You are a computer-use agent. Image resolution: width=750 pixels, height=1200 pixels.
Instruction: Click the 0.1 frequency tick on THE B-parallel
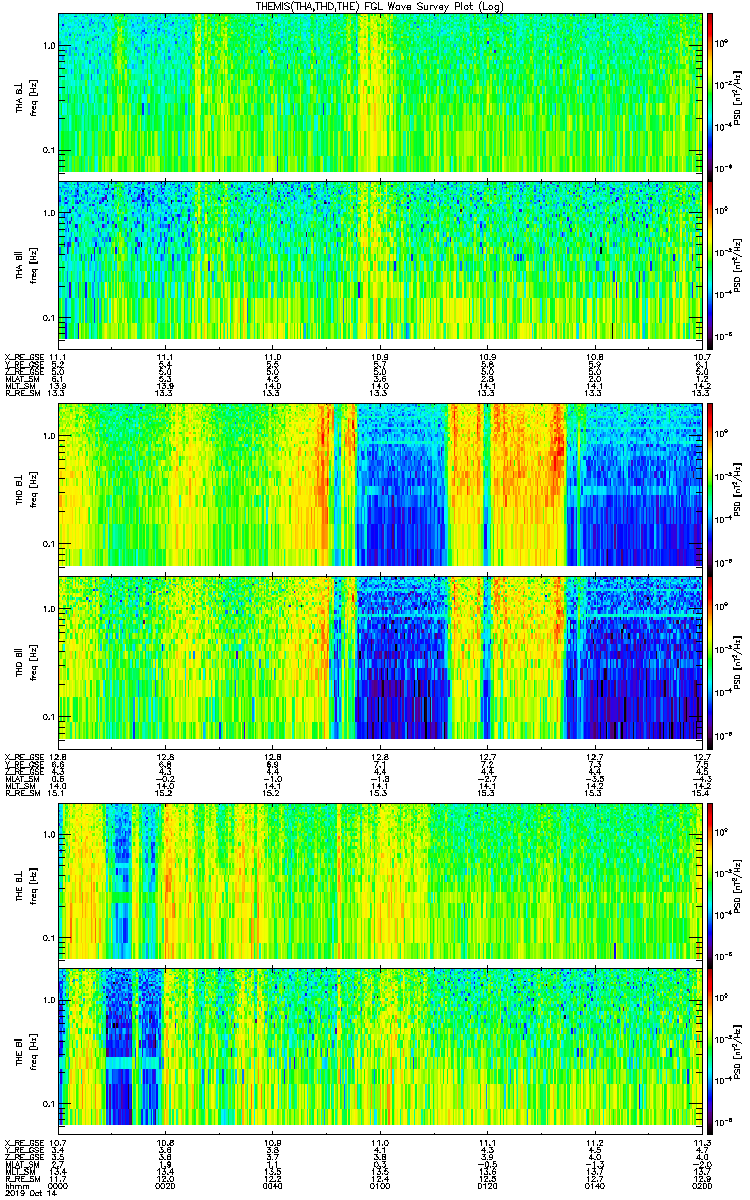(48, 1103)
